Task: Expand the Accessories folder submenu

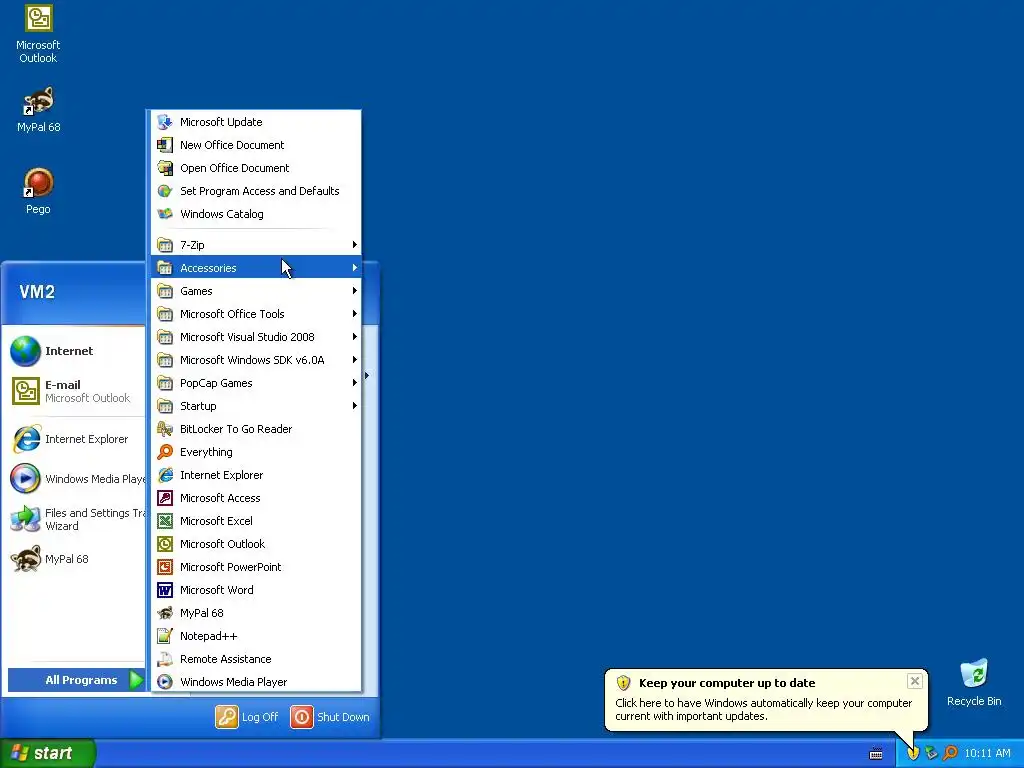Action: tap(255, 268)
